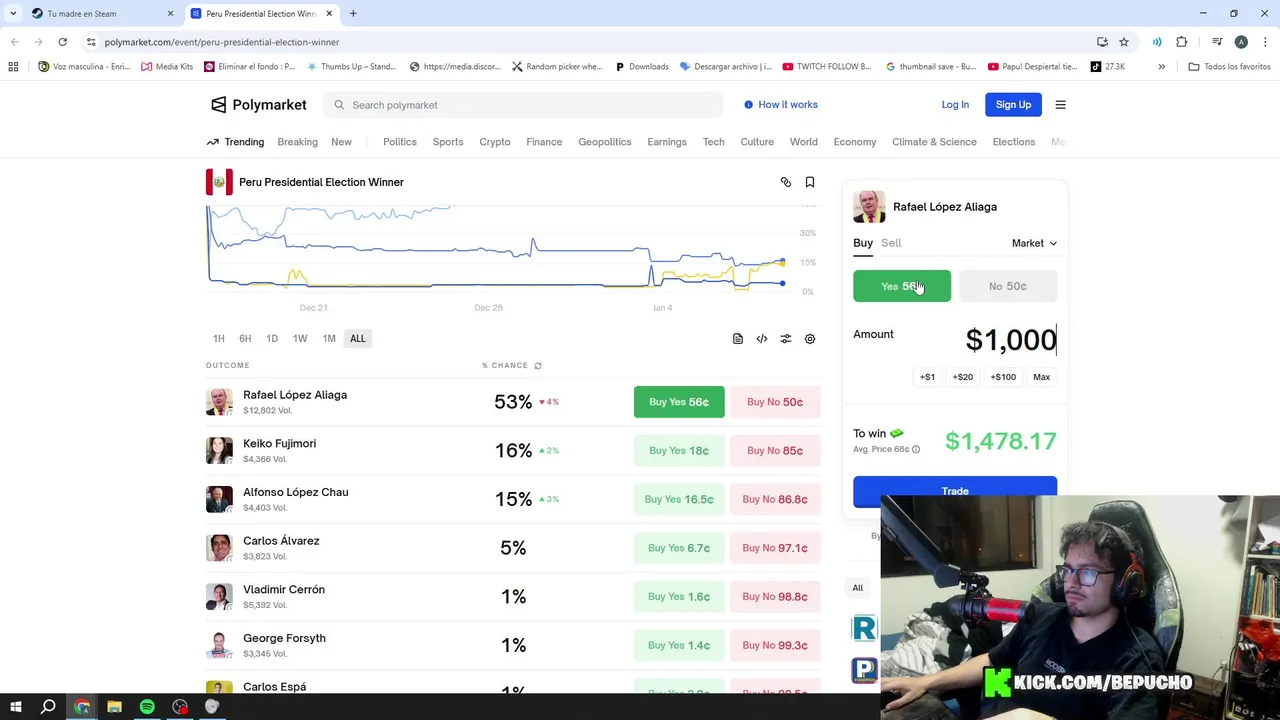Screen dimensions: 1280x720
Task: Open the Sports category
Action: [448, 142]
